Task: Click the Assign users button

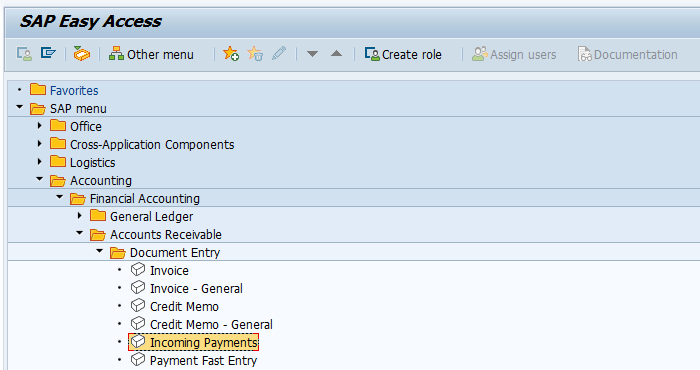Action: pyautogui.click(x=514, y=54)
